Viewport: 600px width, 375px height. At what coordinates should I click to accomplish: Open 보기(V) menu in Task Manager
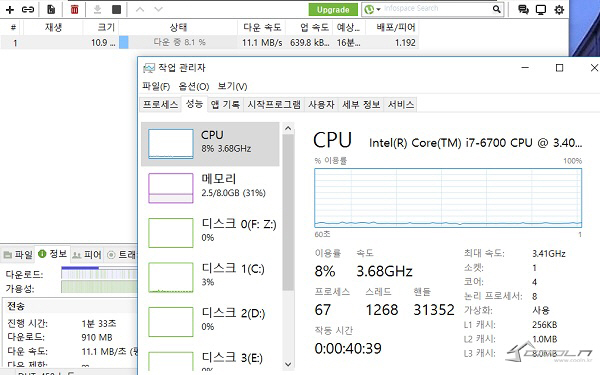pos(232,86)
